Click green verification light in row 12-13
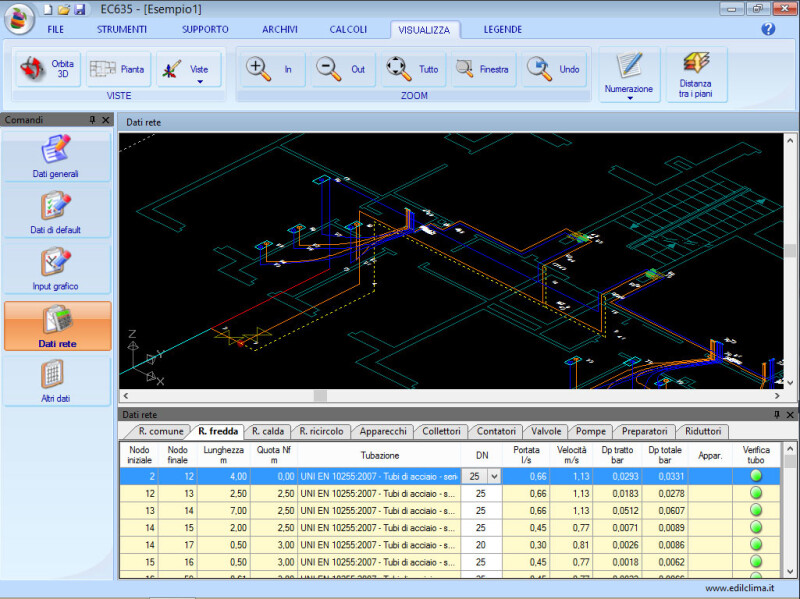 pyautogui.click(x=756, y=493)
